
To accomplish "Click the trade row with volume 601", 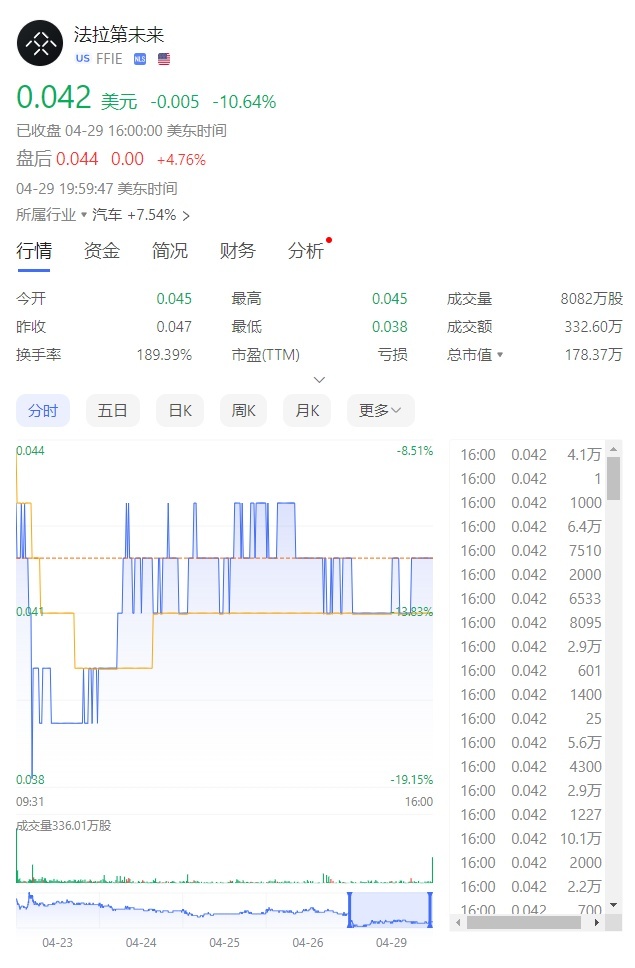I will 531,671.
